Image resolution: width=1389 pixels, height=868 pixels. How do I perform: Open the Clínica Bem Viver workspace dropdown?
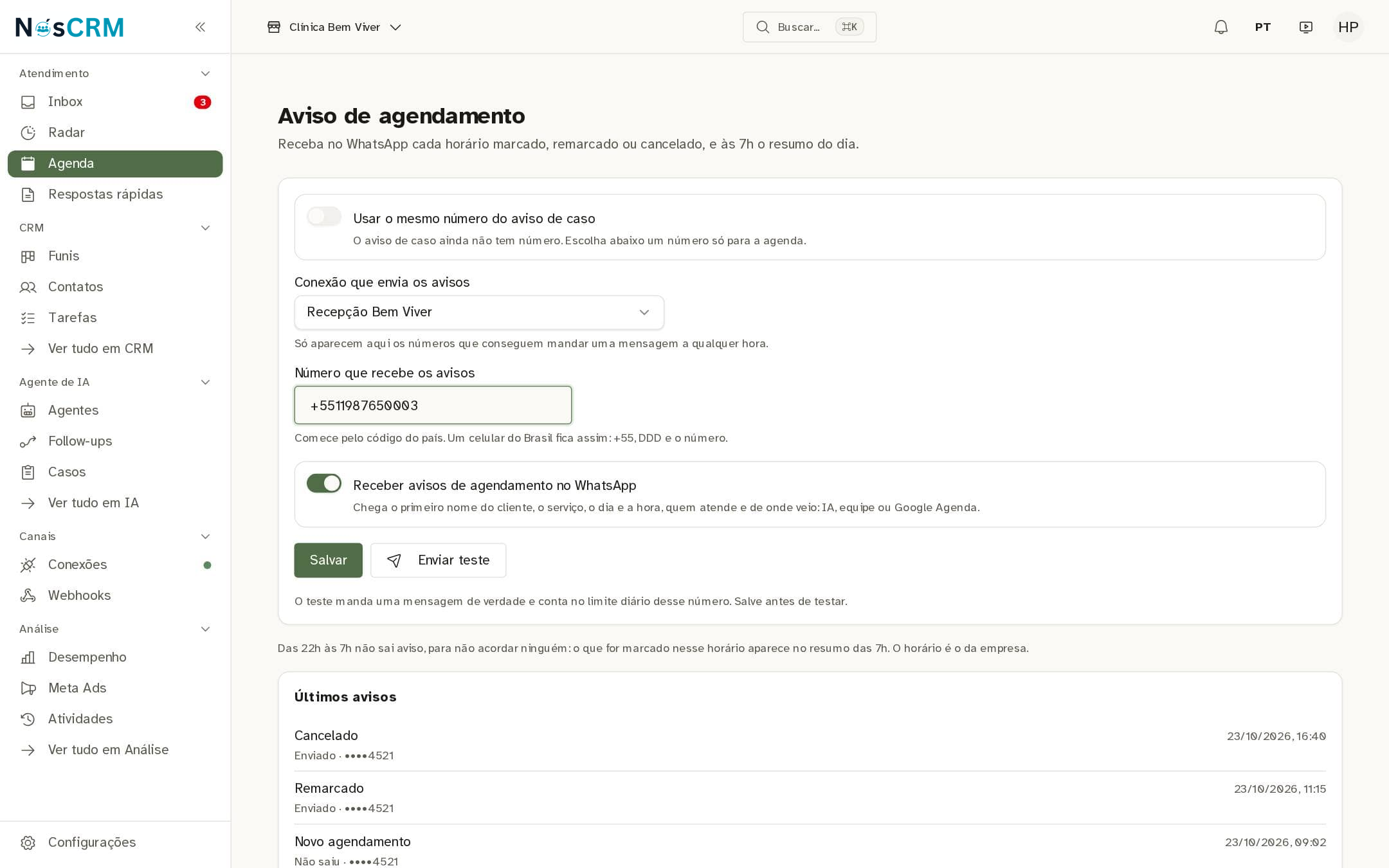pos(334,27)
